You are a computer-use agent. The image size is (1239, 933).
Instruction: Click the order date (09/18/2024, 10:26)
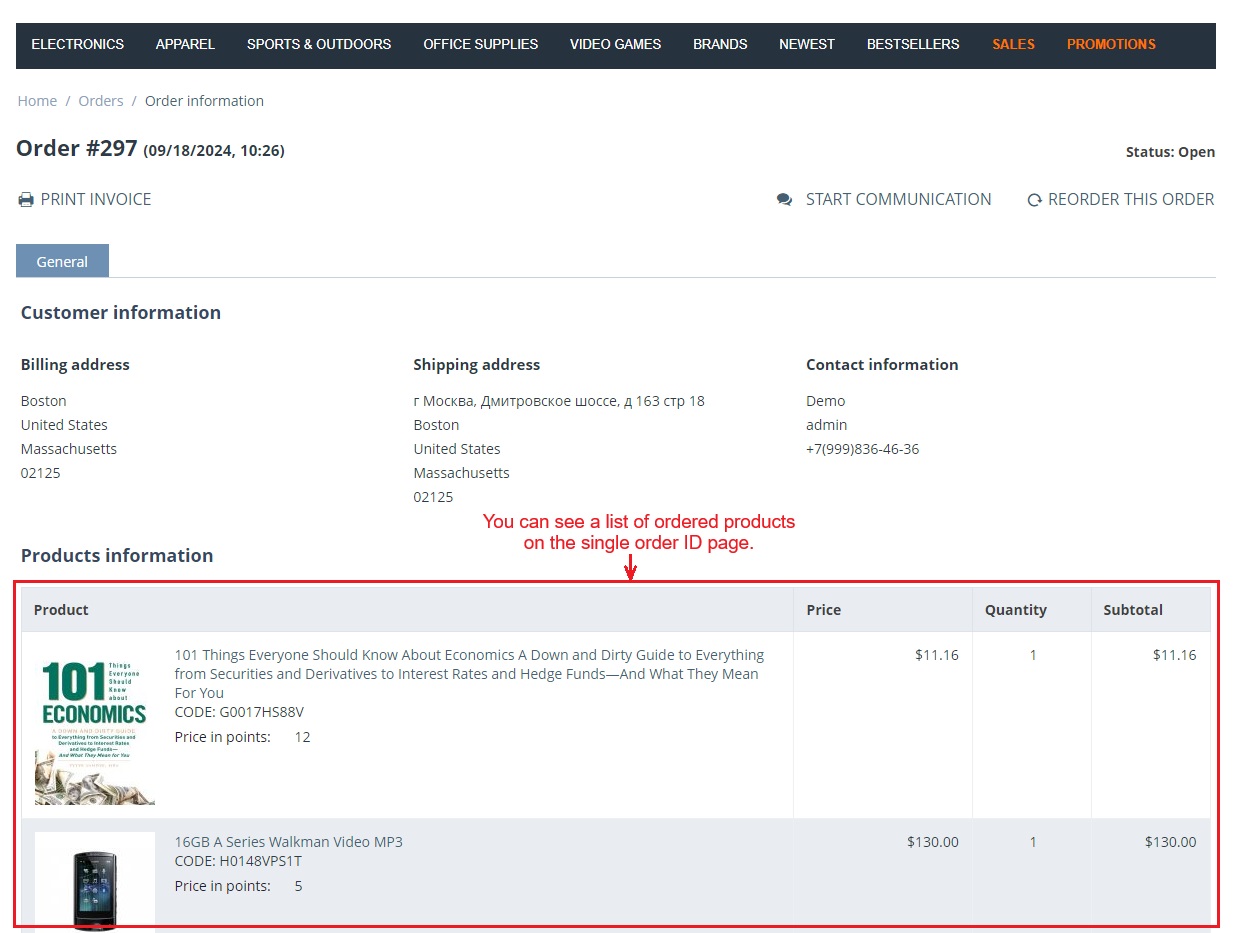[x=214, y=151]
